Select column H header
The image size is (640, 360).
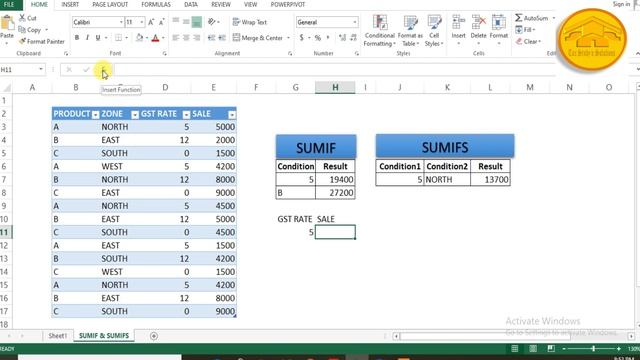(335, 87)
